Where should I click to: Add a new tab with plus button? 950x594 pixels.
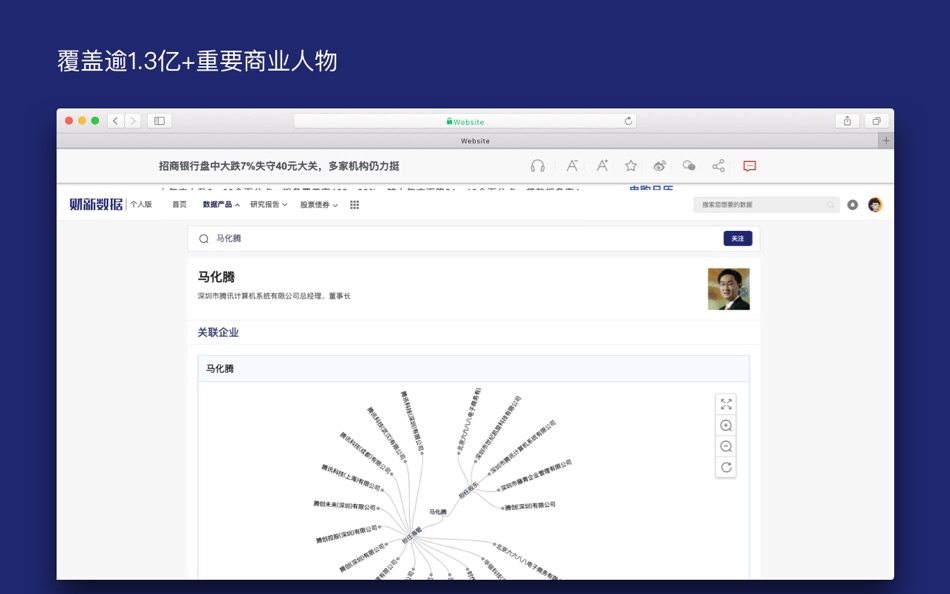(x=886, y=141)
